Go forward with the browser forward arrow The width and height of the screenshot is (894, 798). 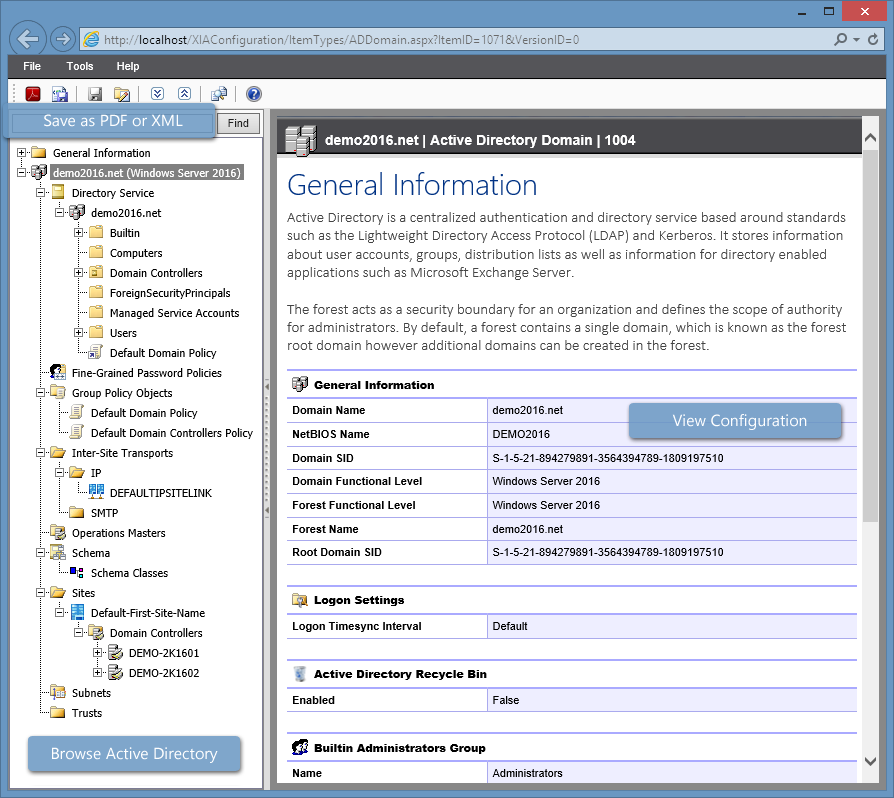(63, 39)
